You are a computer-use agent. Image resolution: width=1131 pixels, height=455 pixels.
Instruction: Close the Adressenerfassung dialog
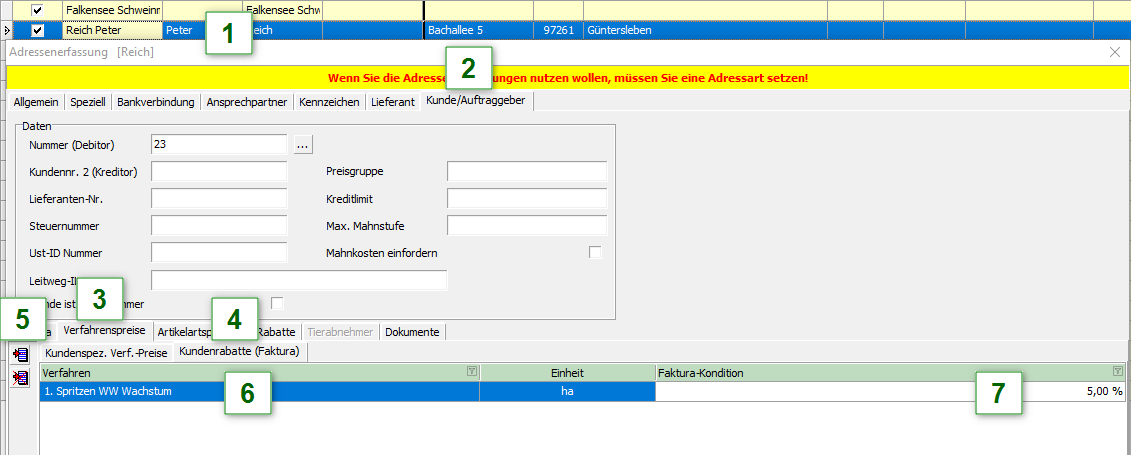[x=1115, y=51]
